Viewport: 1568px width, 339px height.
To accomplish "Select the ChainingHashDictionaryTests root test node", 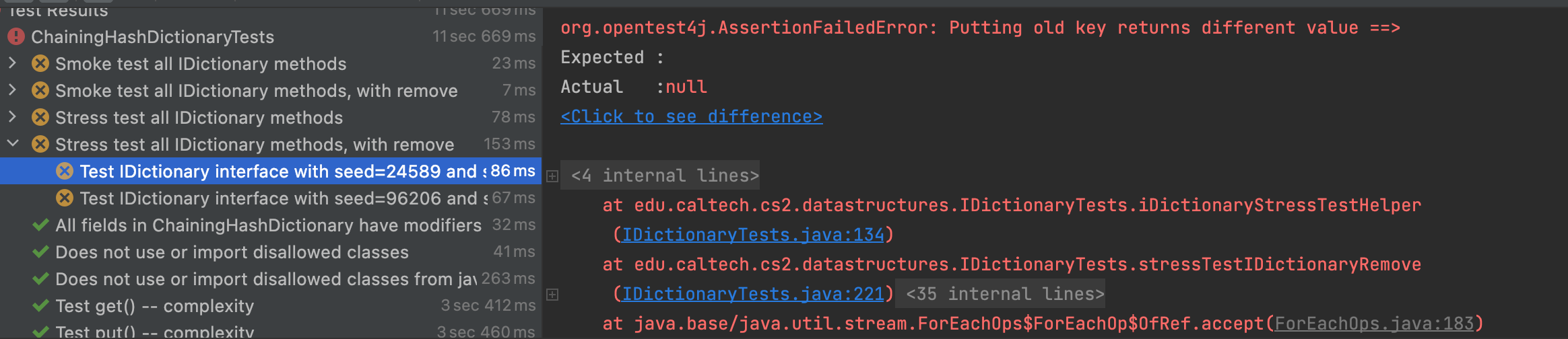I will click(x=152, y=37).
